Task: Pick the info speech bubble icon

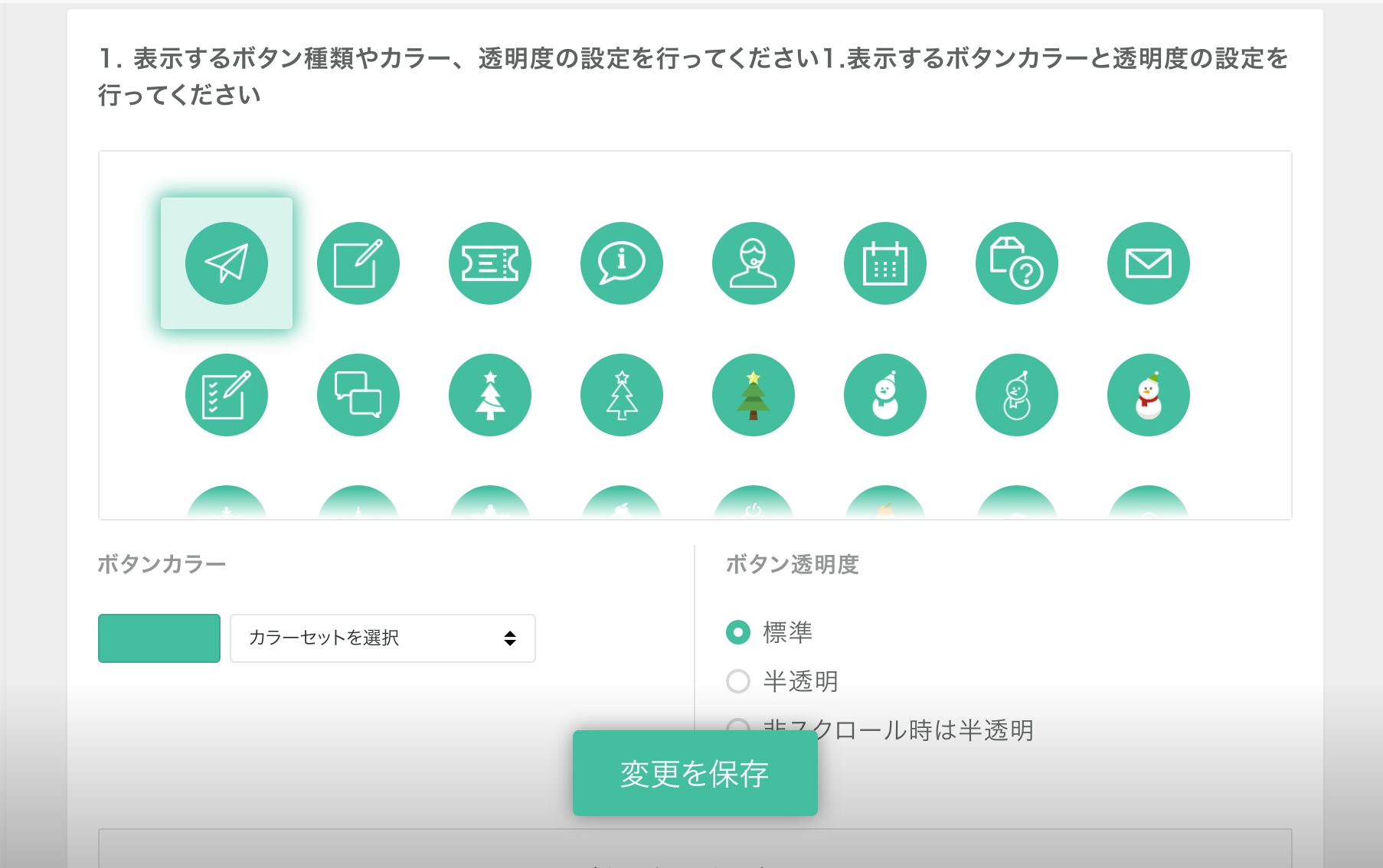Action: point(622,263)
